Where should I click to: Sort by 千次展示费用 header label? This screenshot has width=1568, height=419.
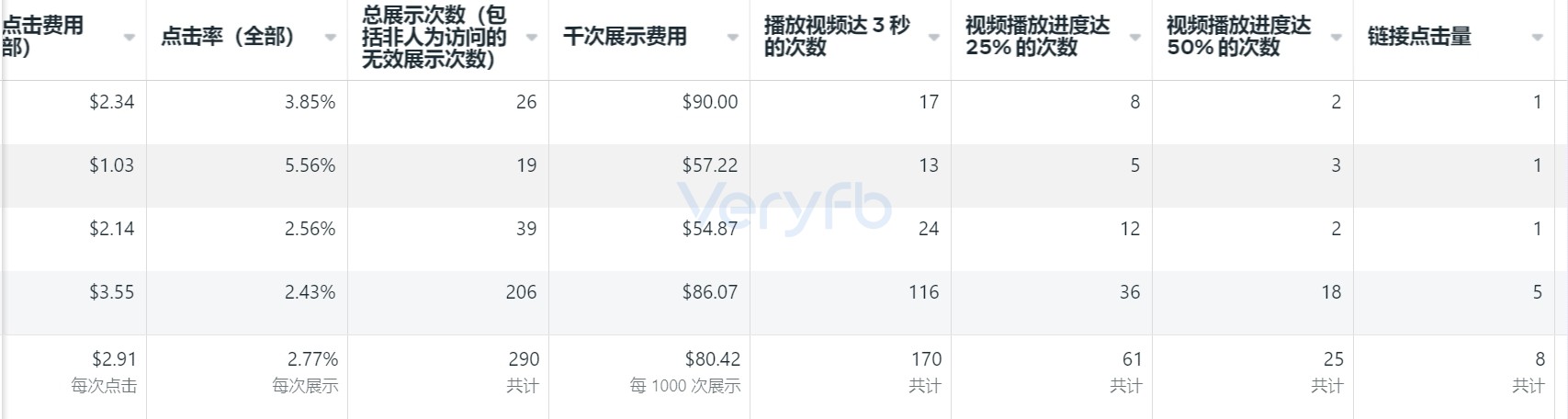tap(625, 37)
